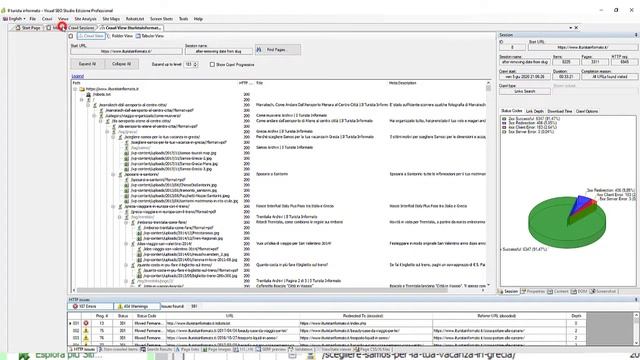640x360 pixels.
Task: Click the warning icon in row 002
Action: (86, 331)
